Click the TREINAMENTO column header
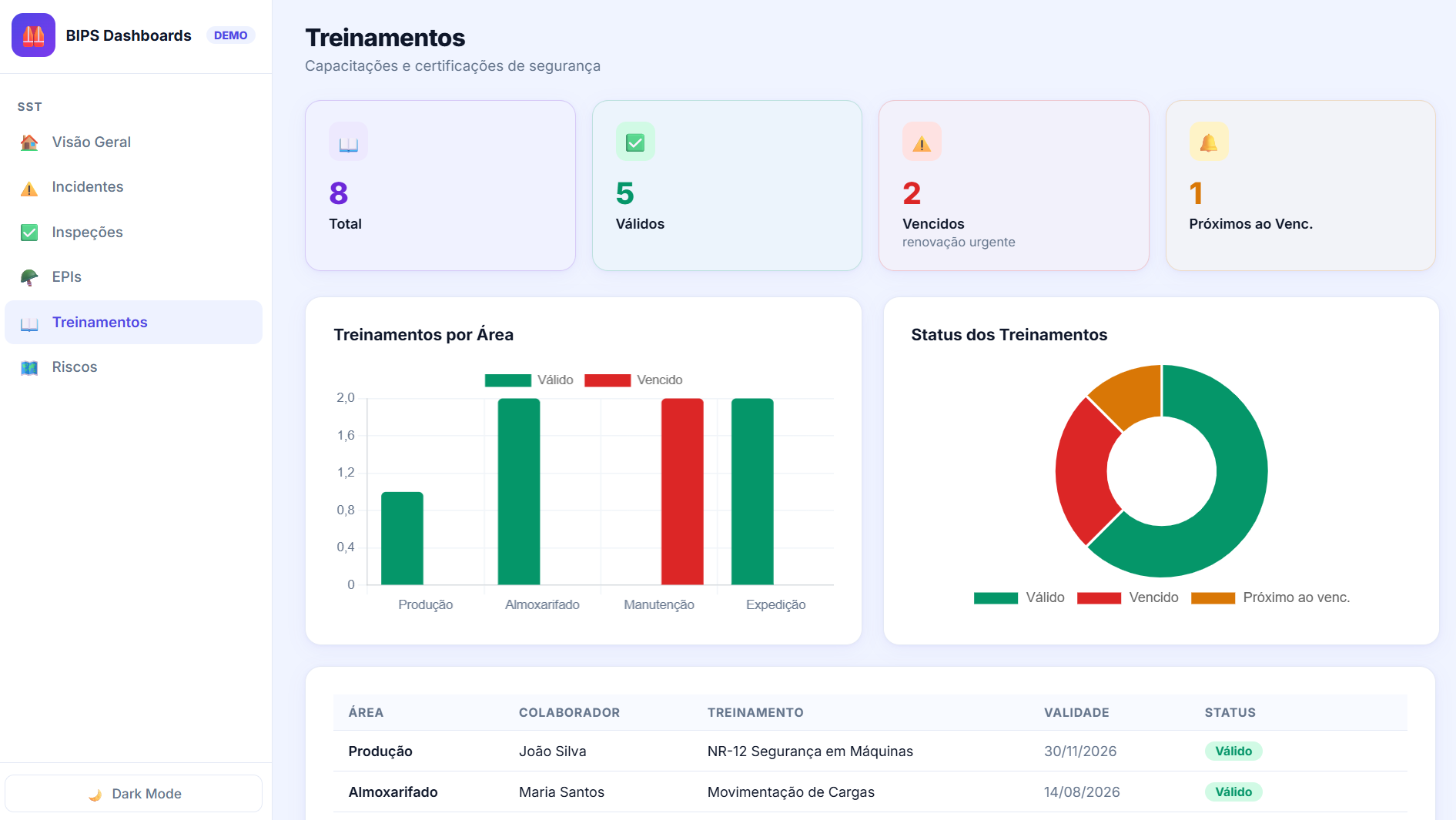Screen dimensions: 1456x820 [755, 713]
